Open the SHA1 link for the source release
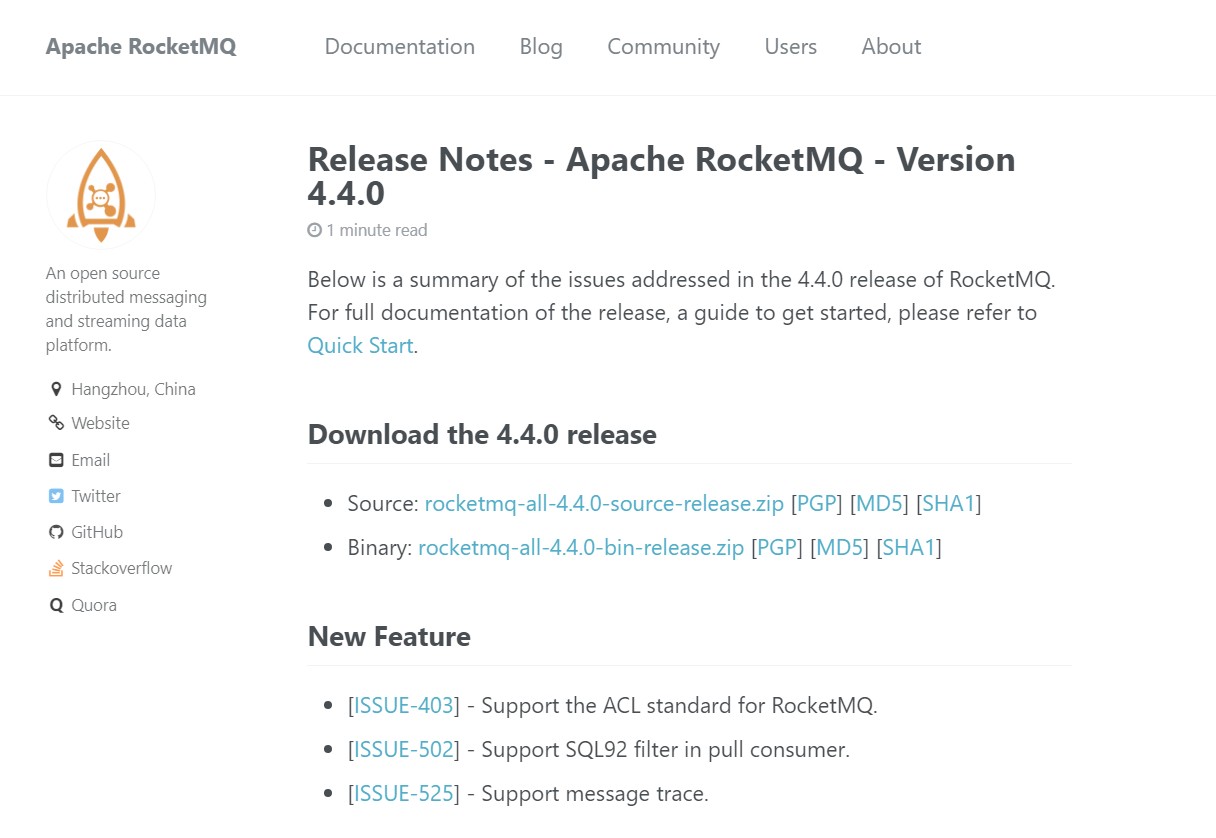Screen dimensions: 1216x838 [x=949, y=504]
